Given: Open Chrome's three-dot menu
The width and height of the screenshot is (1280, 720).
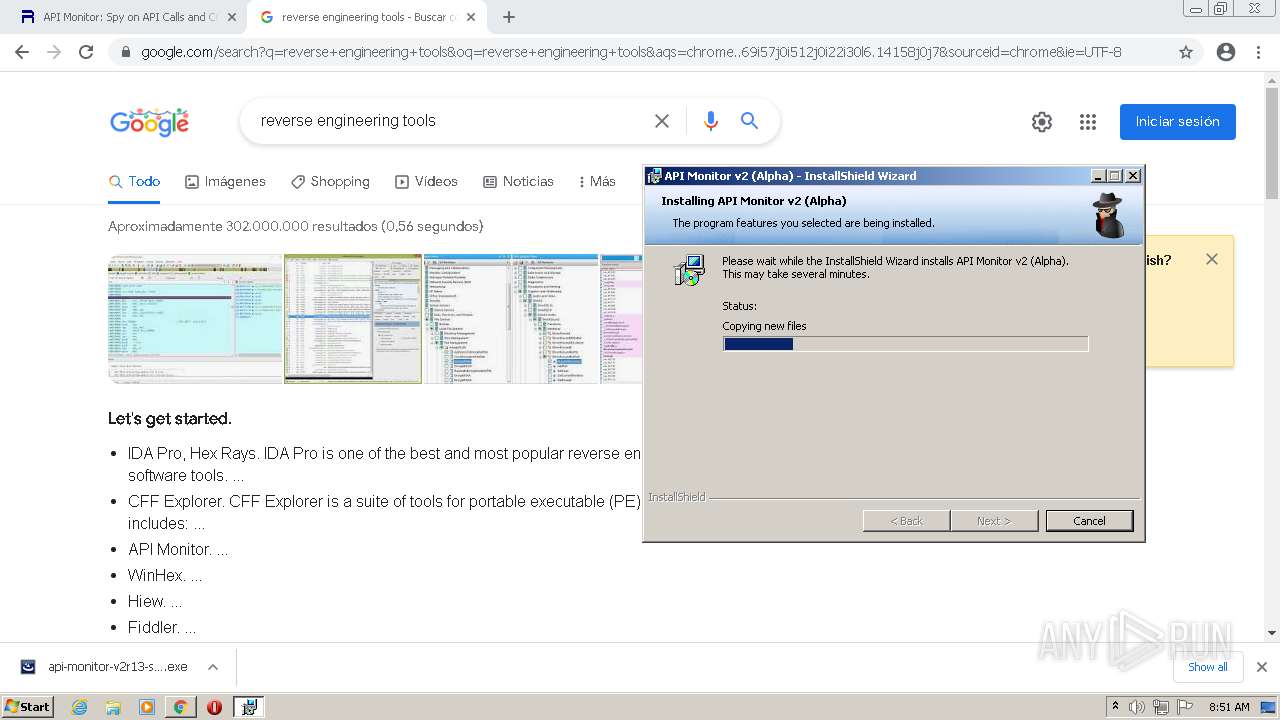Looking at the screenshot, I should pyautogui.click(x=1258, y=52).
